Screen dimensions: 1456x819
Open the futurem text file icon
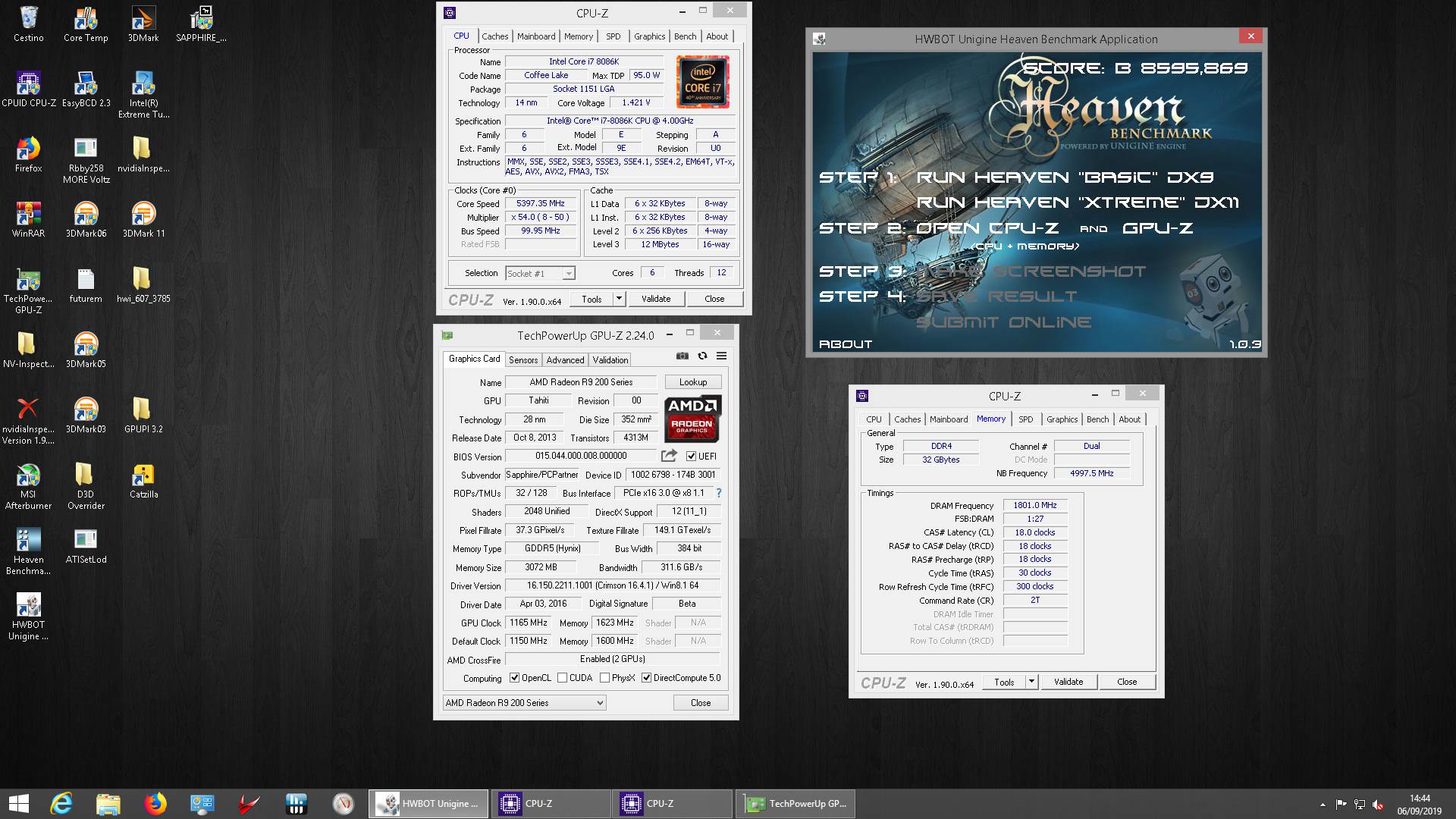point(86,286)
